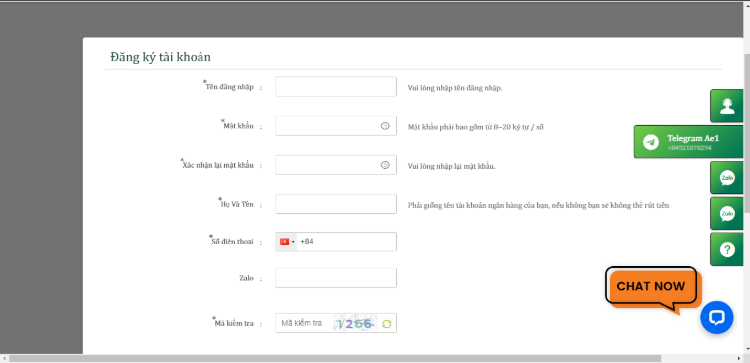The width and height of the screenshot is (750, 363).
Task: Click the left arrow of horizontal scrollbar
Action: [4, 358]
